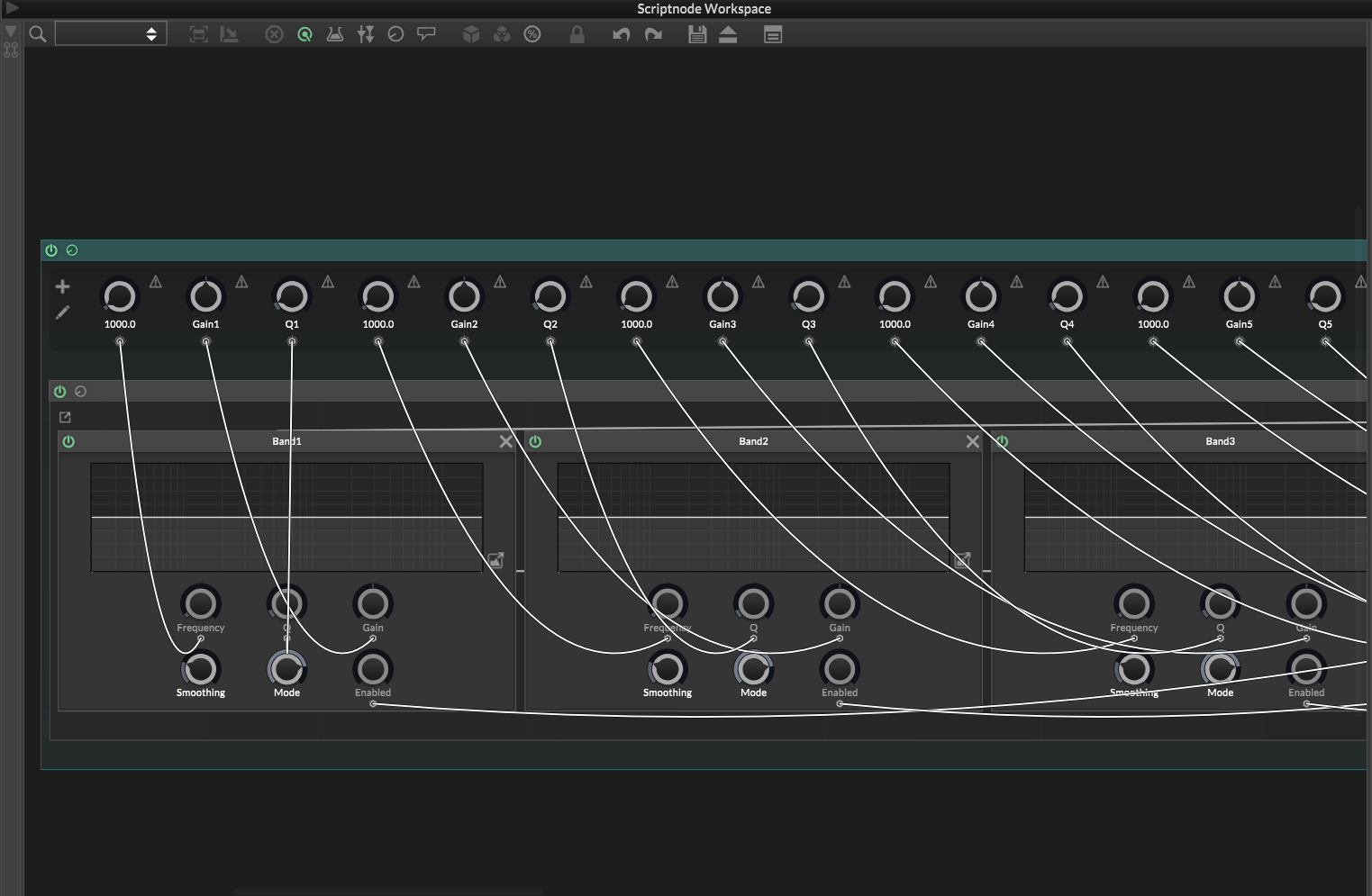Image resolution: width=1372 pixels, height=896 pixels.
Task: Click Band2 Smoothing knob
Action: pos(668,669)
